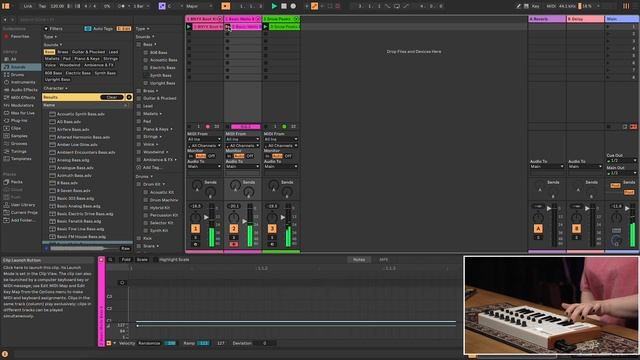Open MIDI From dropdown on track 1
Viewport: 640px width, 360px height.
(204, 139)
